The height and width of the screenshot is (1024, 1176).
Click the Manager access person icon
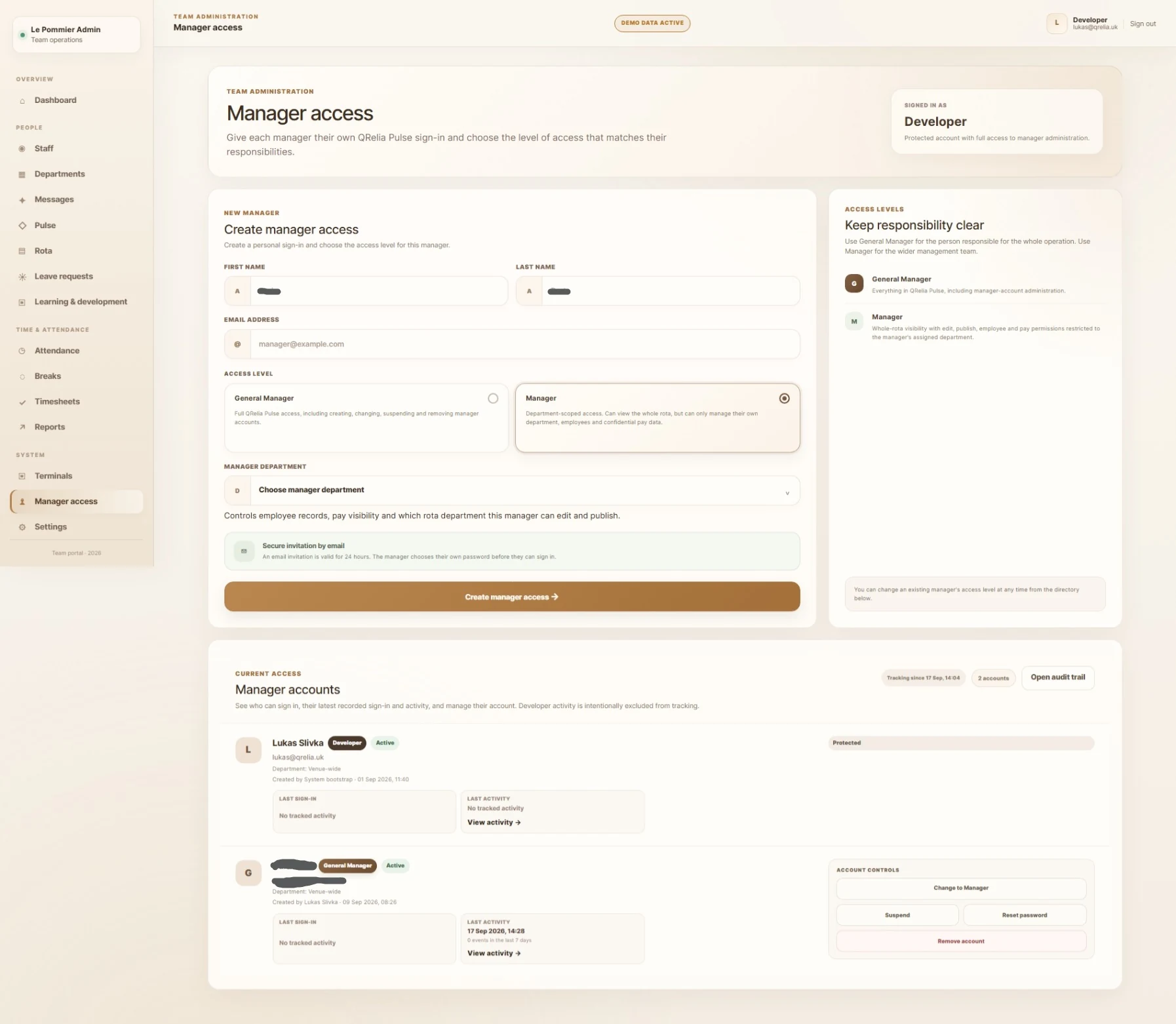point(22,502)
